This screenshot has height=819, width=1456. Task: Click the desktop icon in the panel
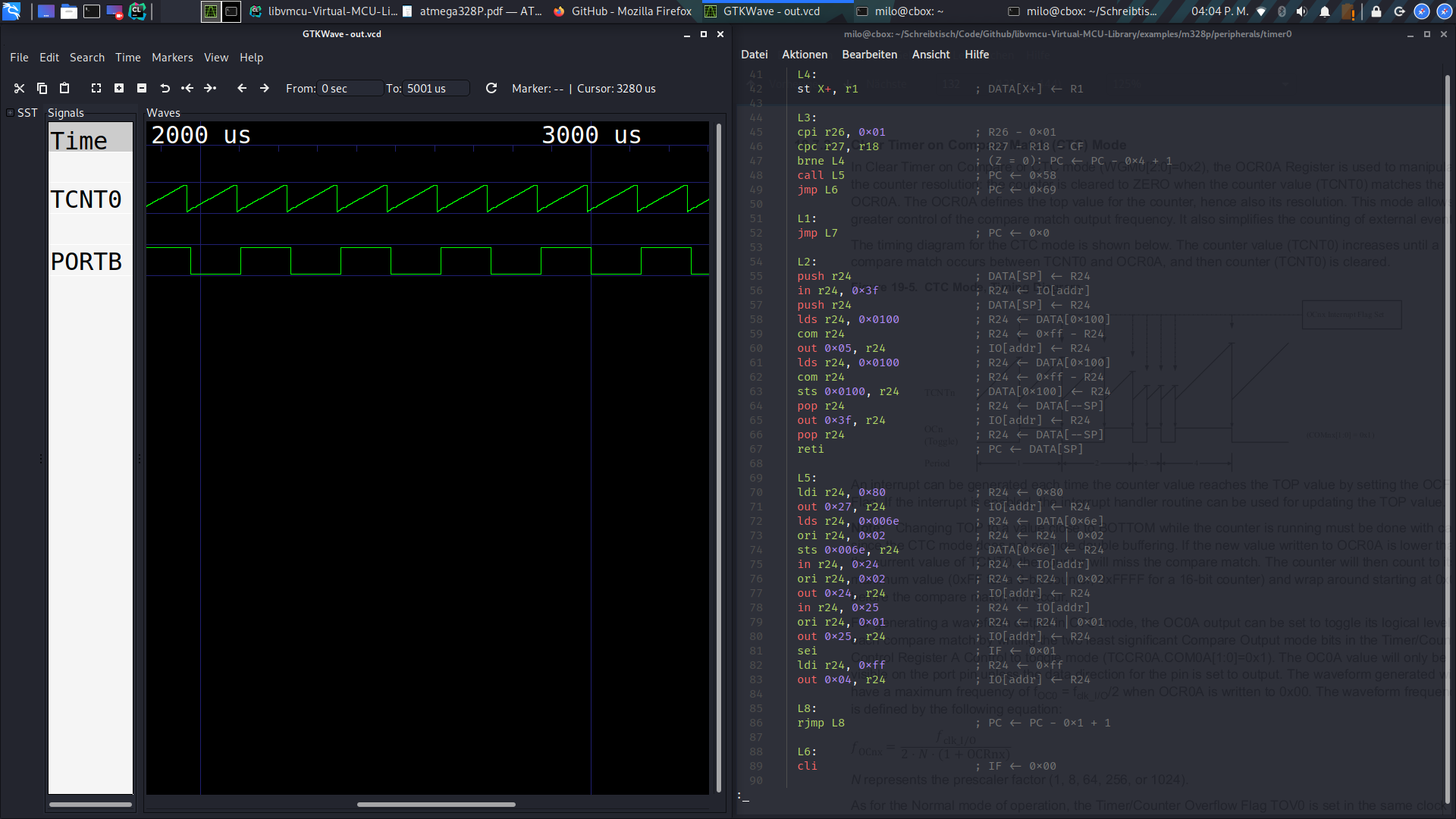(46, 11)
